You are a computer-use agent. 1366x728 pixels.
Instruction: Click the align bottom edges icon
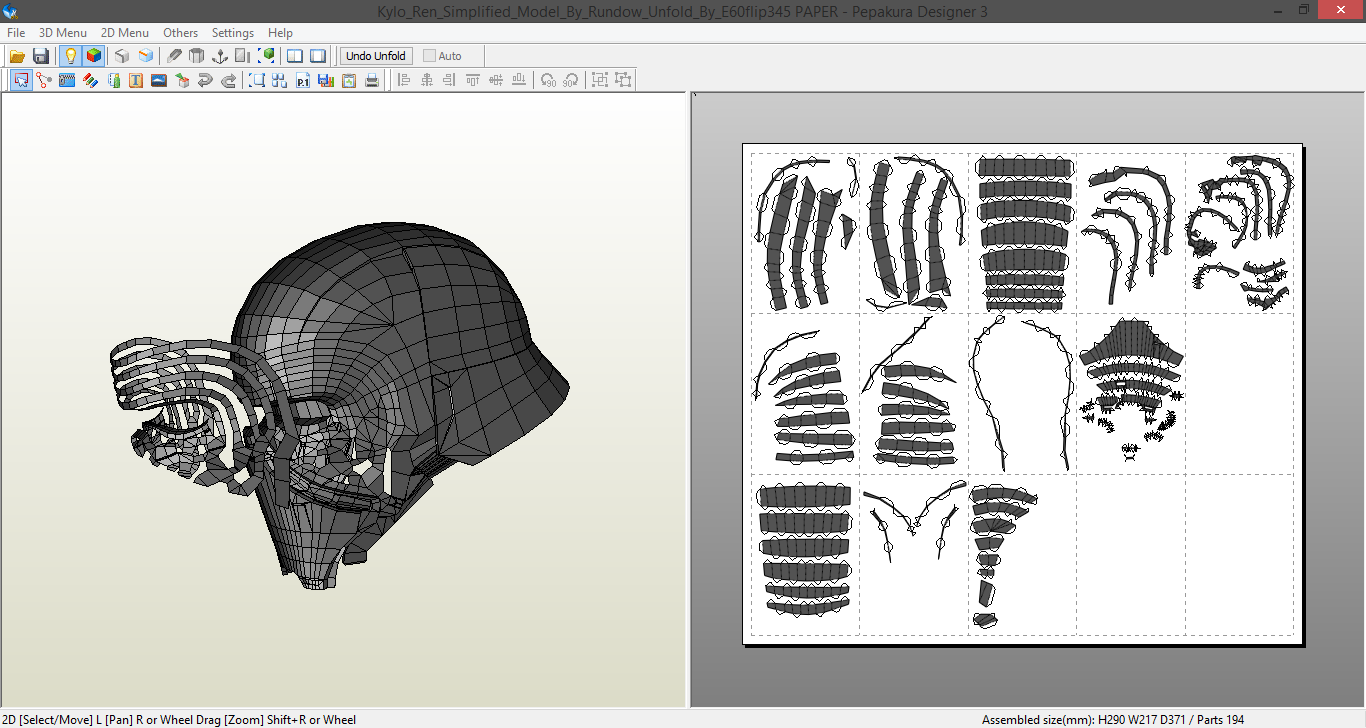tap(519, 80)
